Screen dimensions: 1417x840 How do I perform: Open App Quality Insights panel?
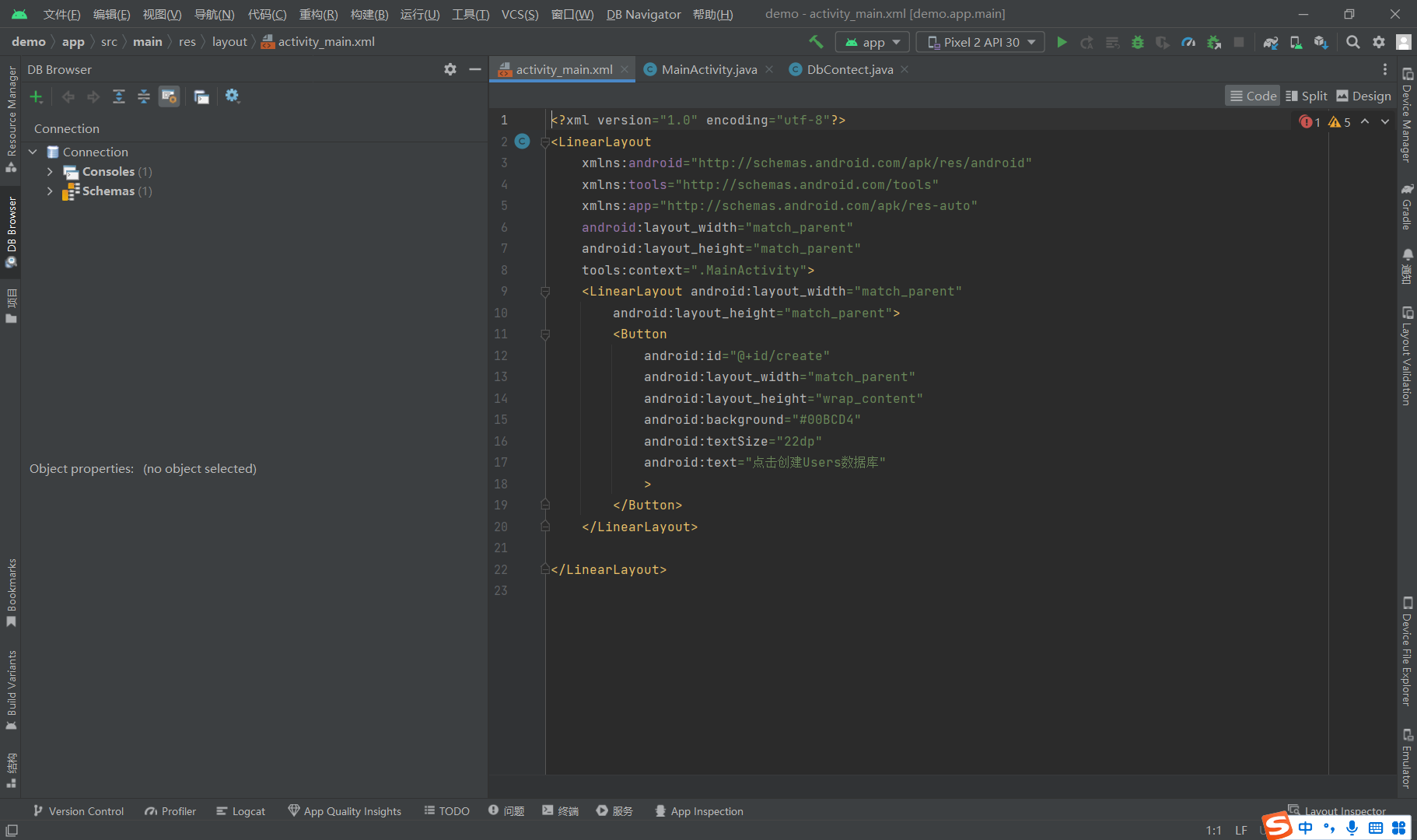click(x=345, y=811)
